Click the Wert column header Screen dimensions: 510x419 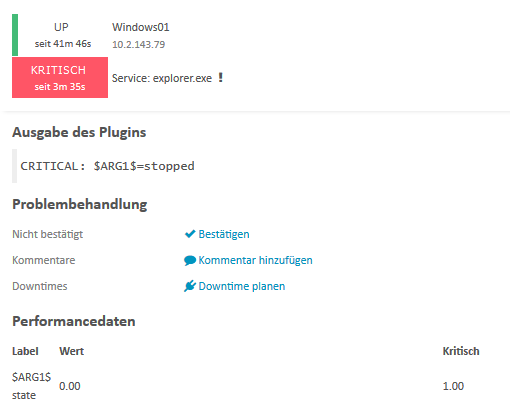point(72,351)
